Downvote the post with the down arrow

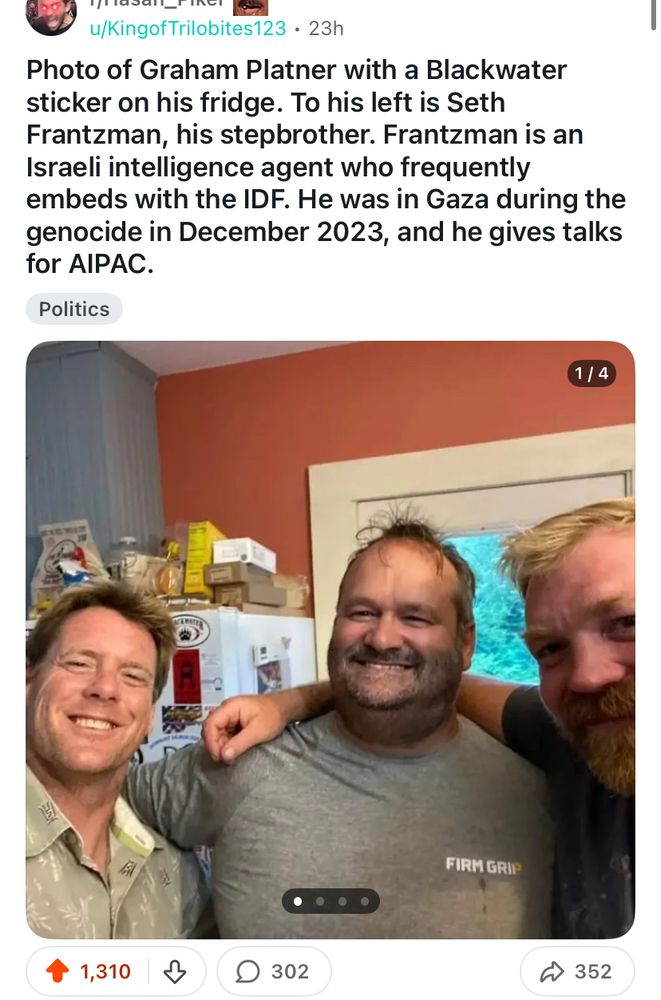(x=174, y=971)
